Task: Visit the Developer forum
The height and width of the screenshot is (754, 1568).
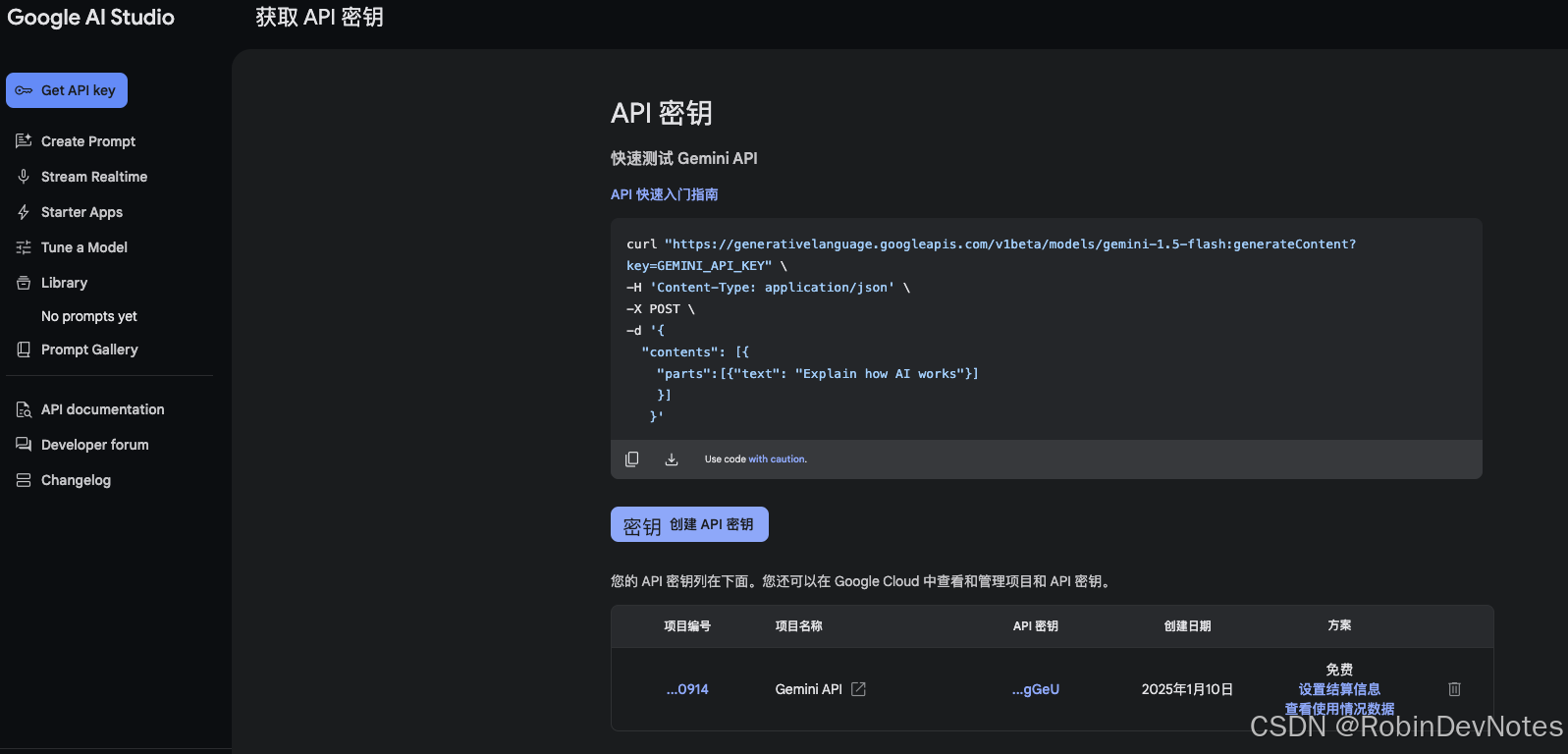Action: click(95, 445)
